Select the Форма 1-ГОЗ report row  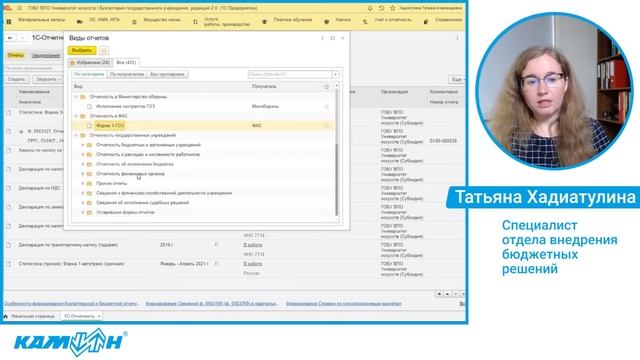tap(203, 126)
